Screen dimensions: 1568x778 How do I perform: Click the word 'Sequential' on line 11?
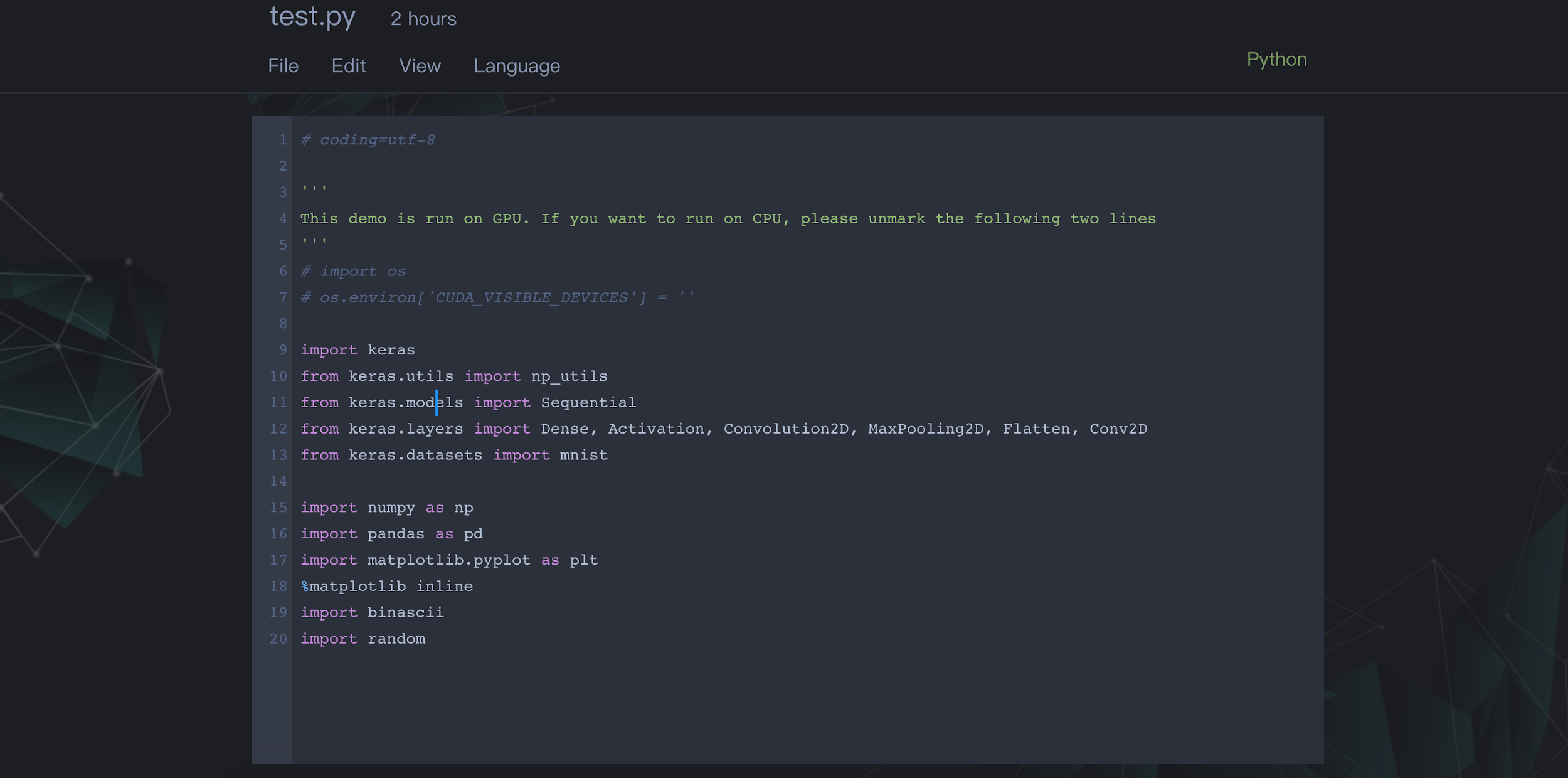[x=588, y=402]
